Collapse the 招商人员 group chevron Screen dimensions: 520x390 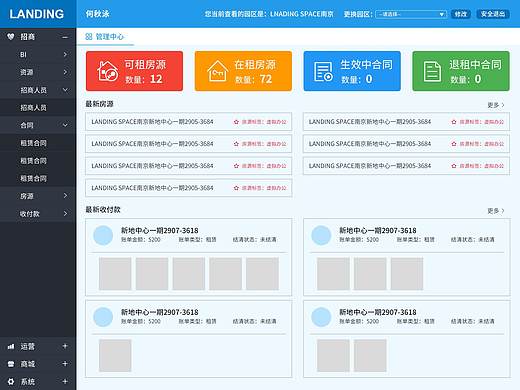pyautogui.click(x=65, y=90)
